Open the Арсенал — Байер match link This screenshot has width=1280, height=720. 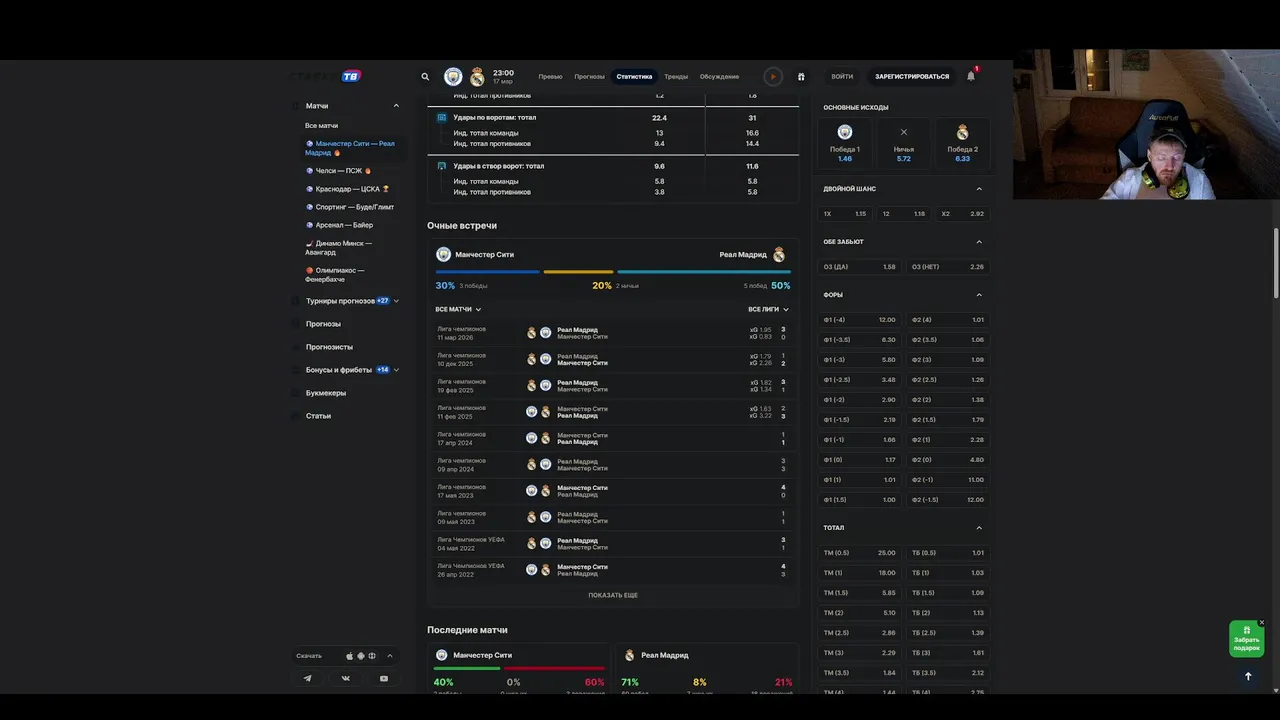pos(339,225)
